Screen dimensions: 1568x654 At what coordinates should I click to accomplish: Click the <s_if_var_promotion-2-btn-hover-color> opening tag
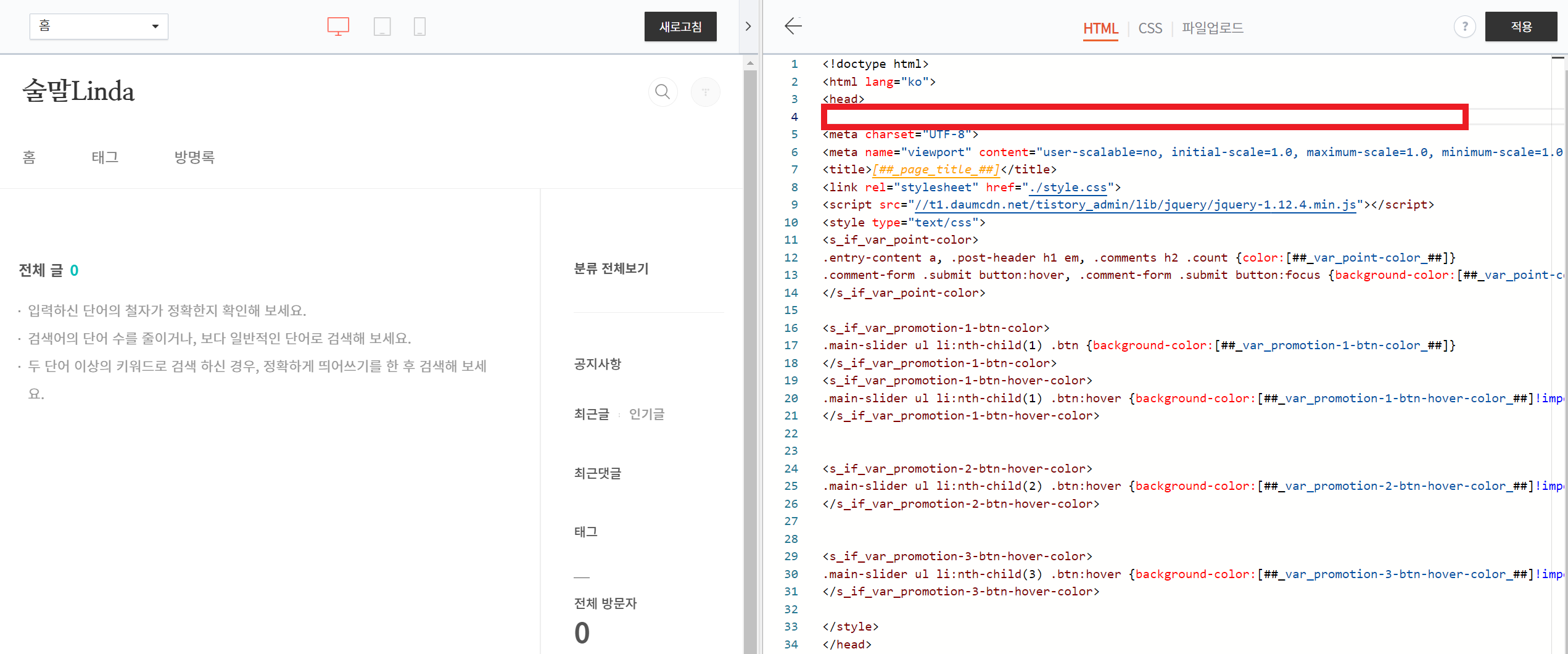coord(957,469)
